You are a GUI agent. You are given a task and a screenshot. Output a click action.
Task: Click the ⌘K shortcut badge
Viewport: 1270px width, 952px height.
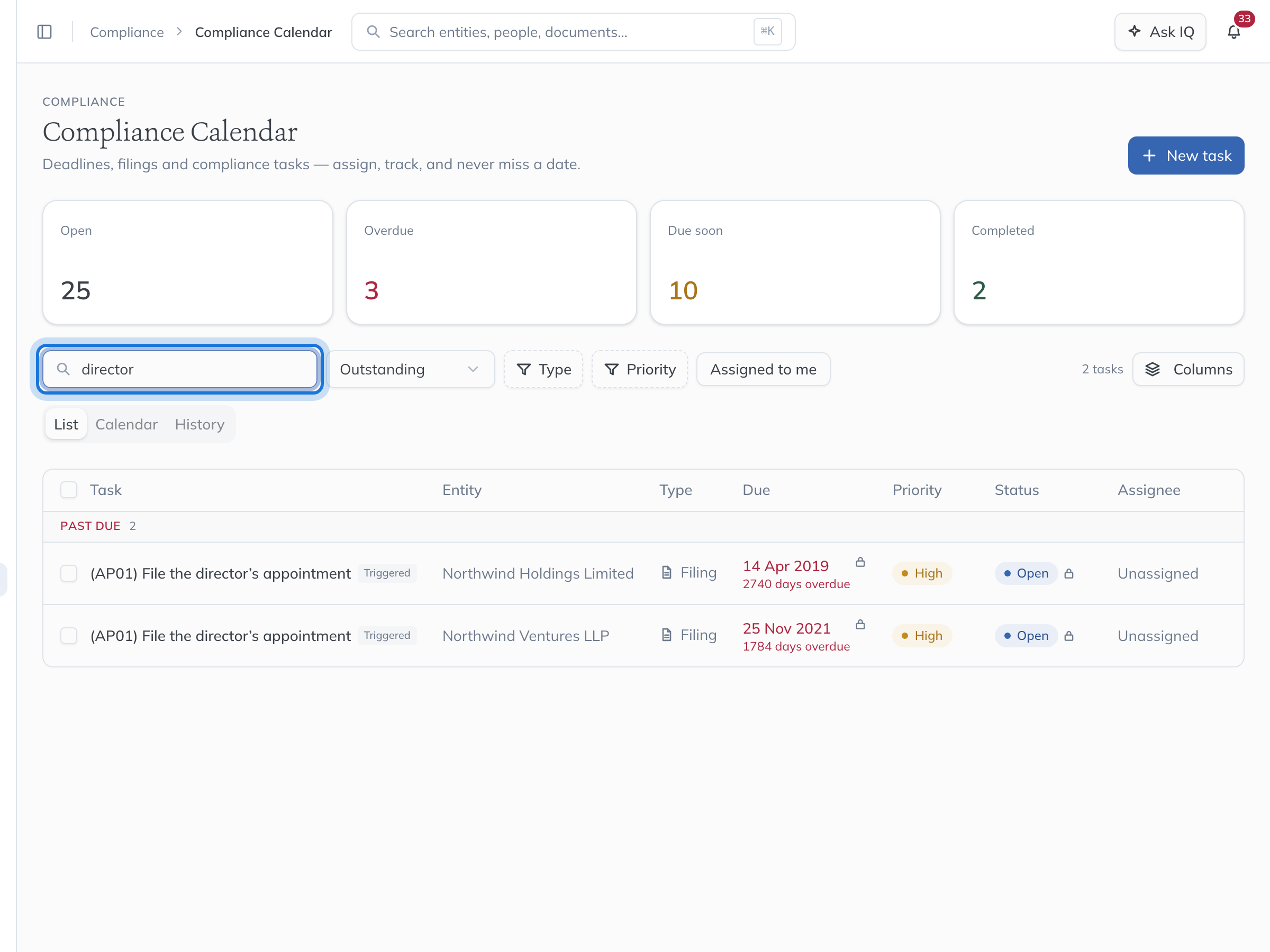tap(768, 32)
